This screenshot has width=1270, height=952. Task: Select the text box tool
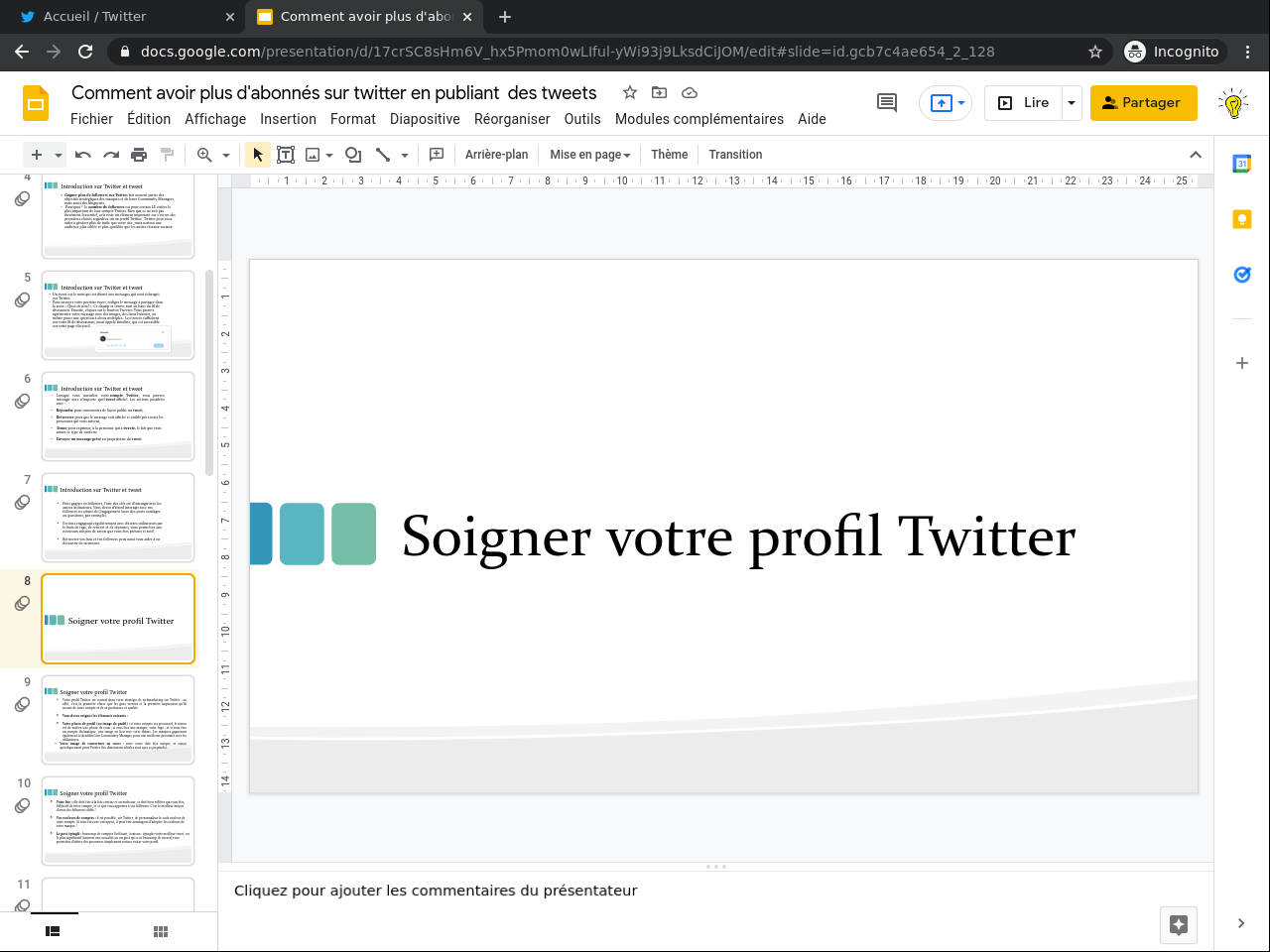click(286, 155)
